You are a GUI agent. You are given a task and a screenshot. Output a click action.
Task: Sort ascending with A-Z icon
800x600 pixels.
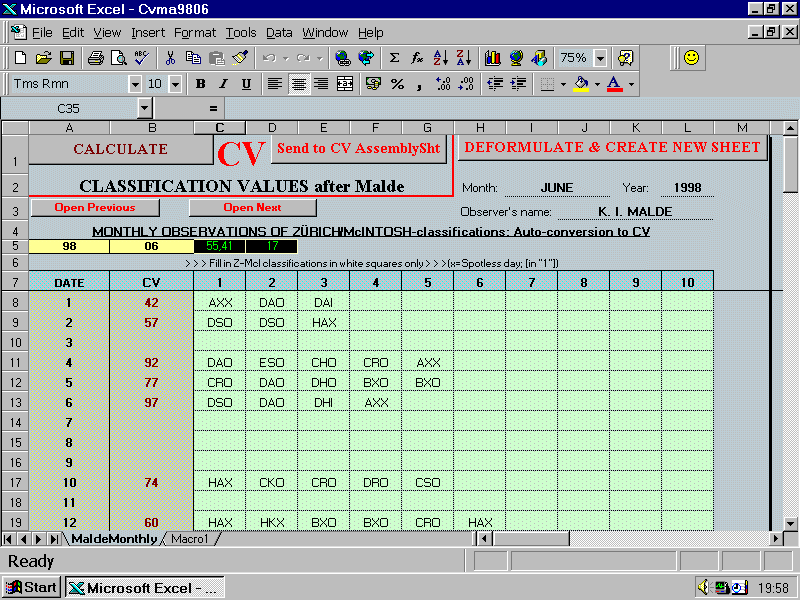pos(441,58)
